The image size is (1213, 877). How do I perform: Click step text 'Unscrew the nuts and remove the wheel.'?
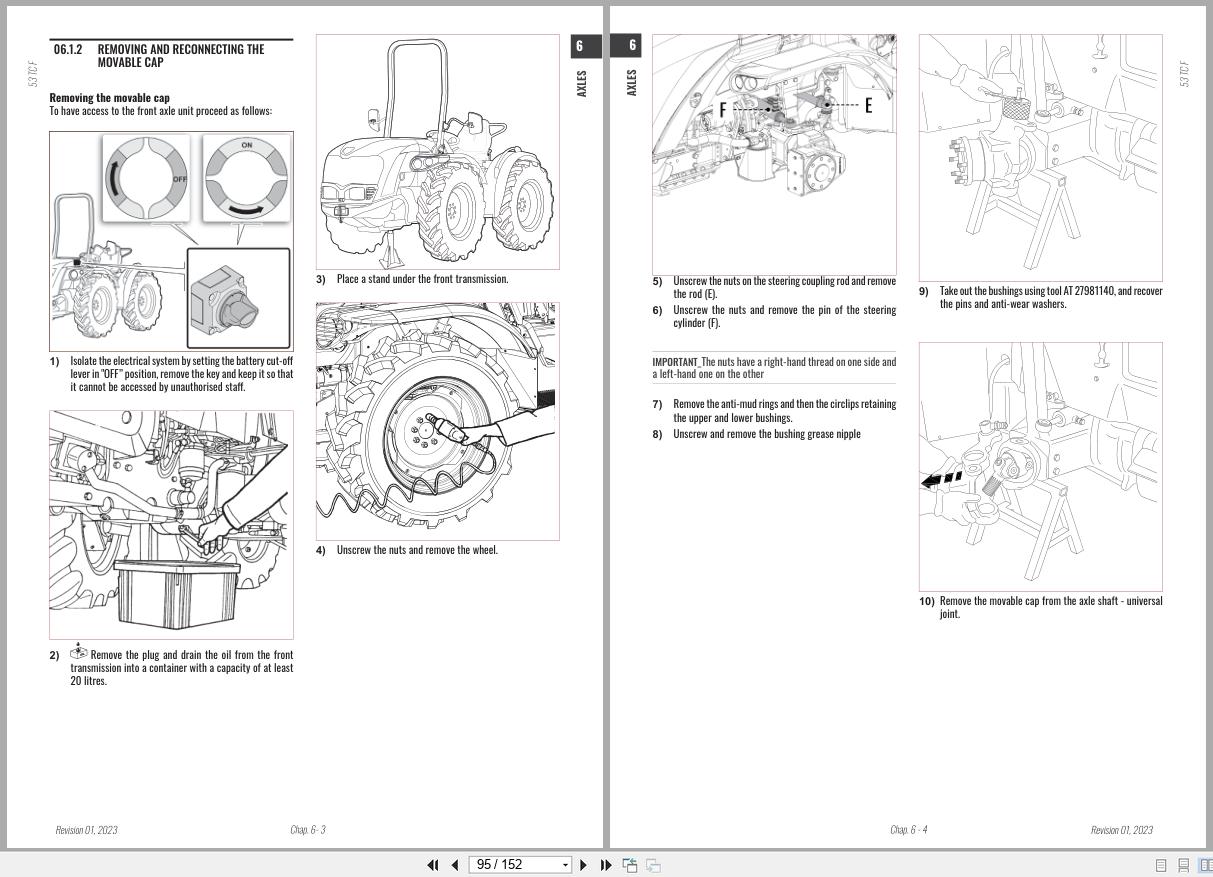point(417,550)
